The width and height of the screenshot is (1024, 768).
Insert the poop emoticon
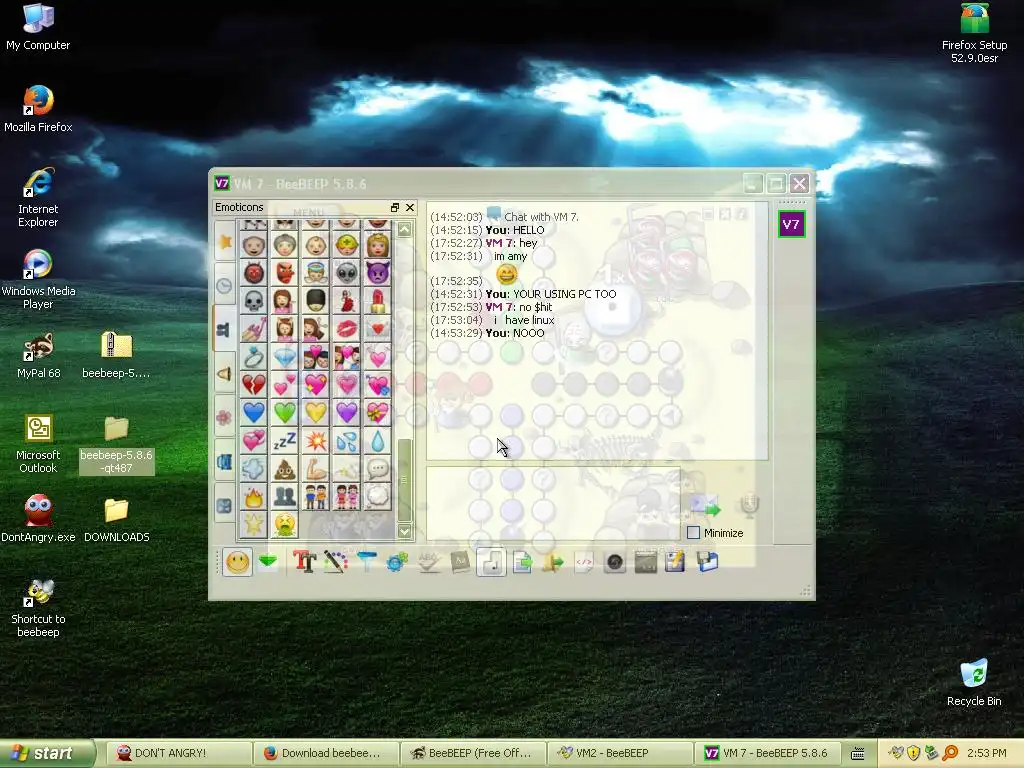(285, 469)
